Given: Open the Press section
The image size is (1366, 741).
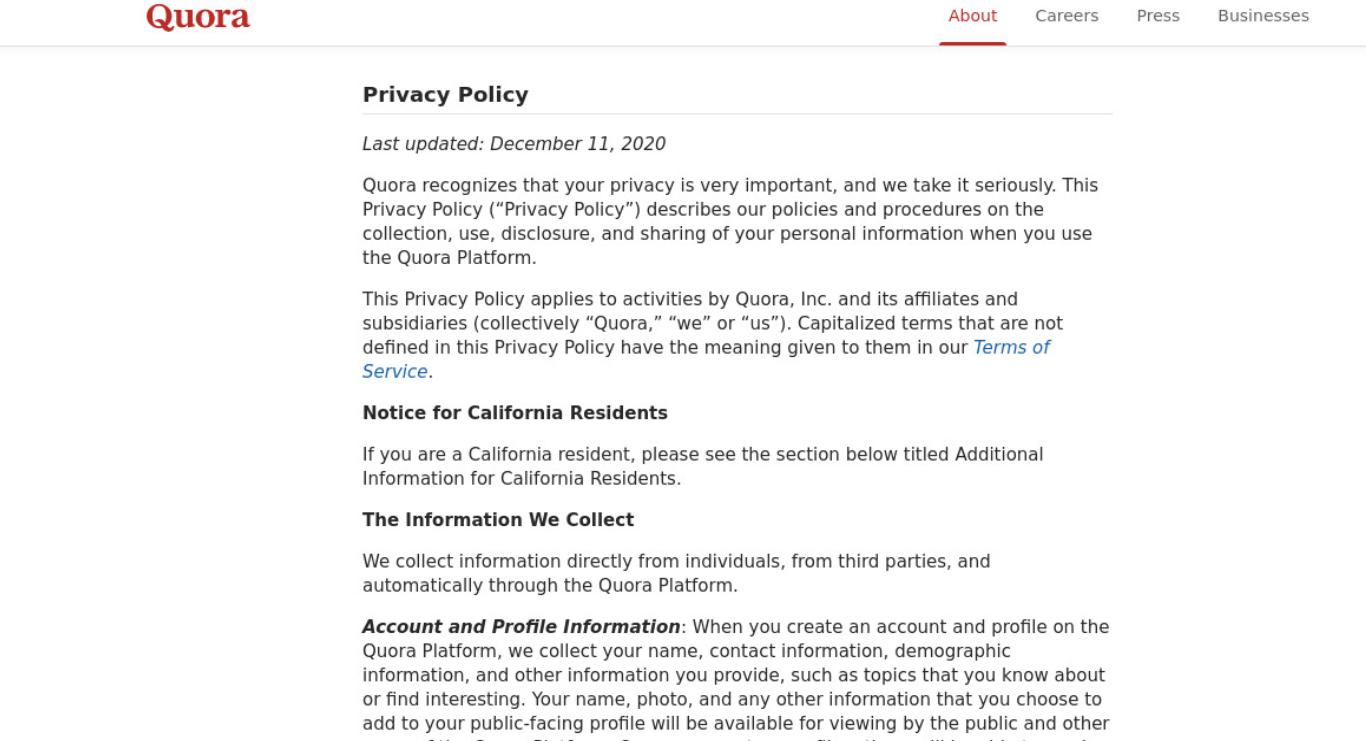Looking at the screenshot, I should (1158, 16).
